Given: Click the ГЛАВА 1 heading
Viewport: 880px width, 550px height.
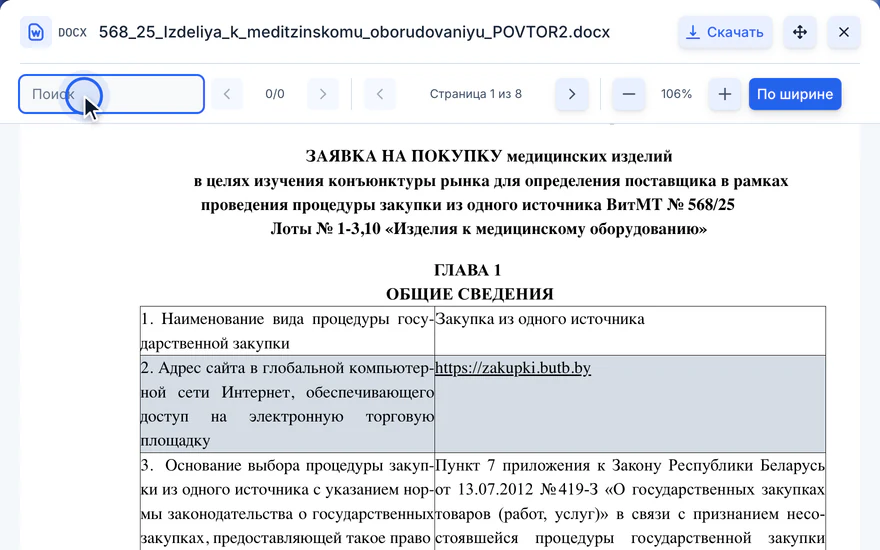Looking at the screenshot, I should click(468, 271).
